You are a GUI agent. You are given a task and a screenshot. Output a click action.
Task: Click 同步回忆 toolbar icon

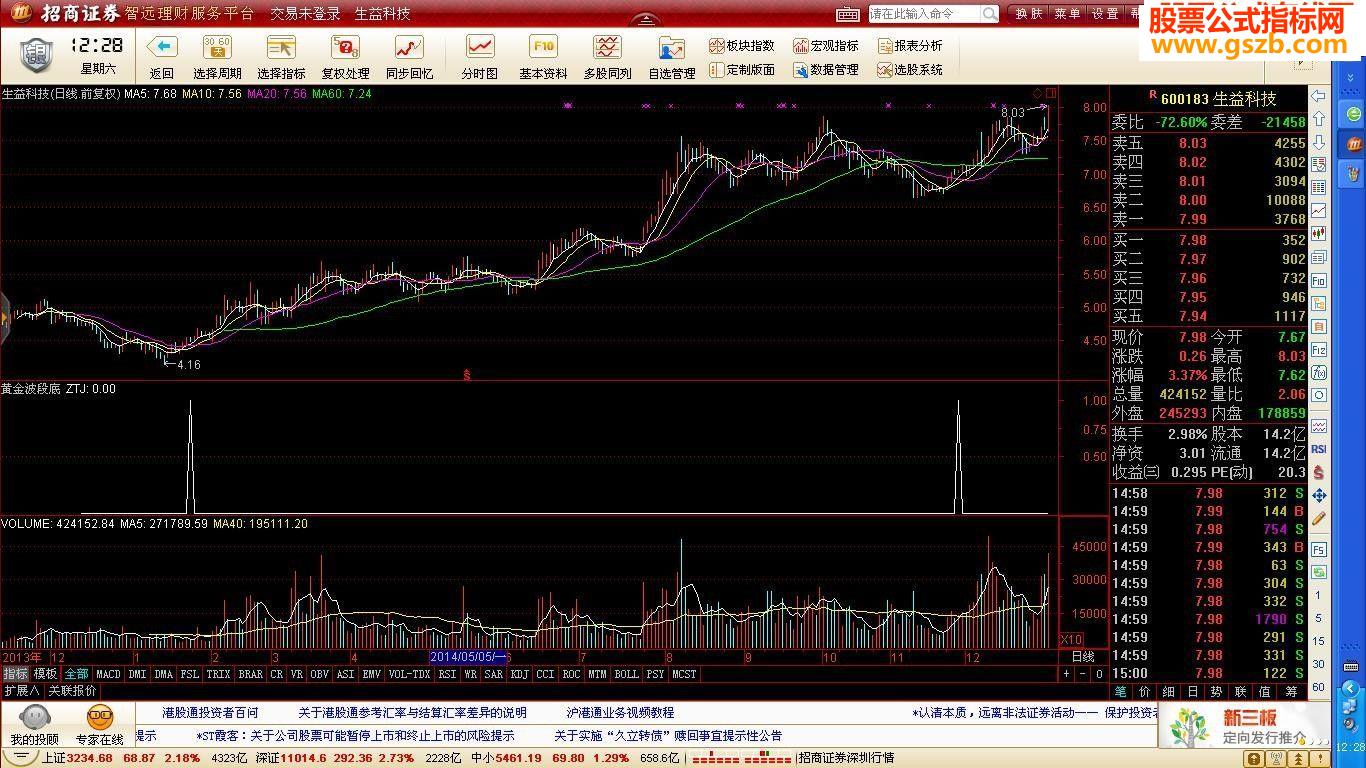tap(409, 47)
